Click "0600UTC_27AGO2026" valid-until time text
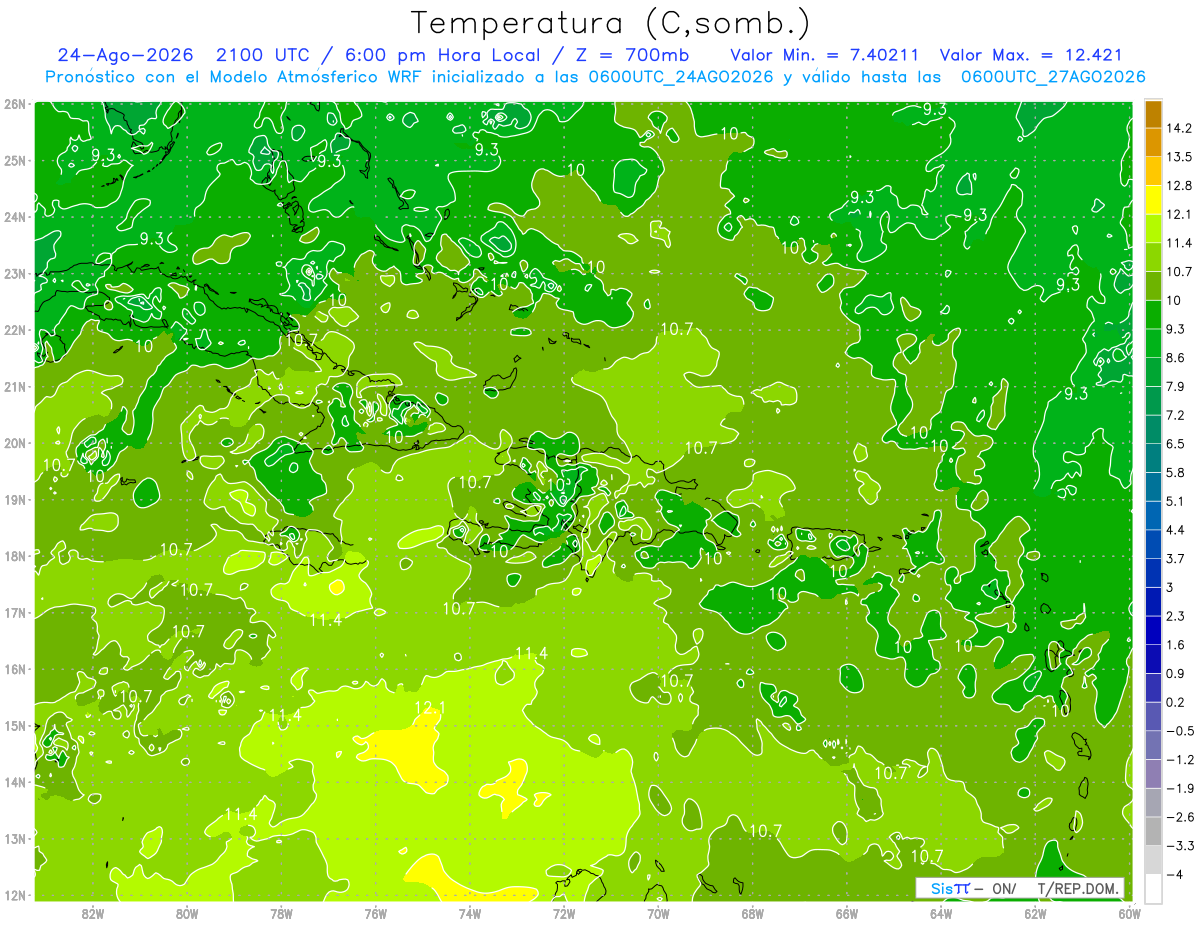 coord(1053,77)
